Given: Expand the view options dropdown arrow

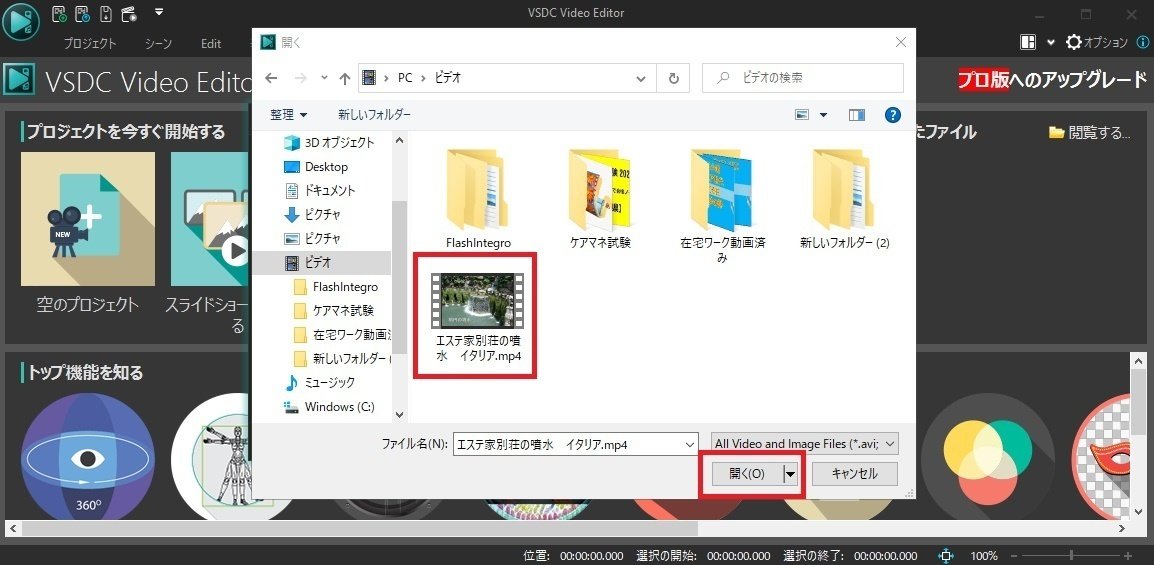Looking at the screenshot, I should [824, 115].
